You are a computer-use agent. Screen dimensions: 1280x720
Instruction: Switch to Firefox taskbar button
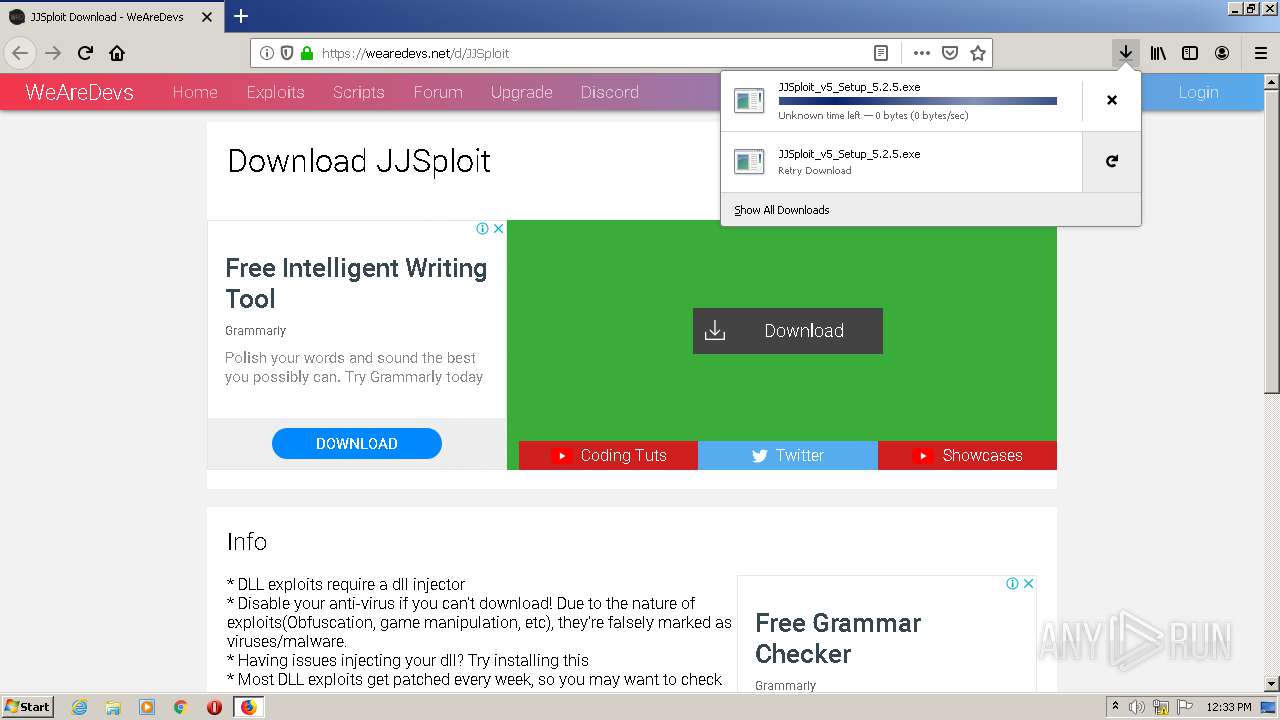point(248,707)
